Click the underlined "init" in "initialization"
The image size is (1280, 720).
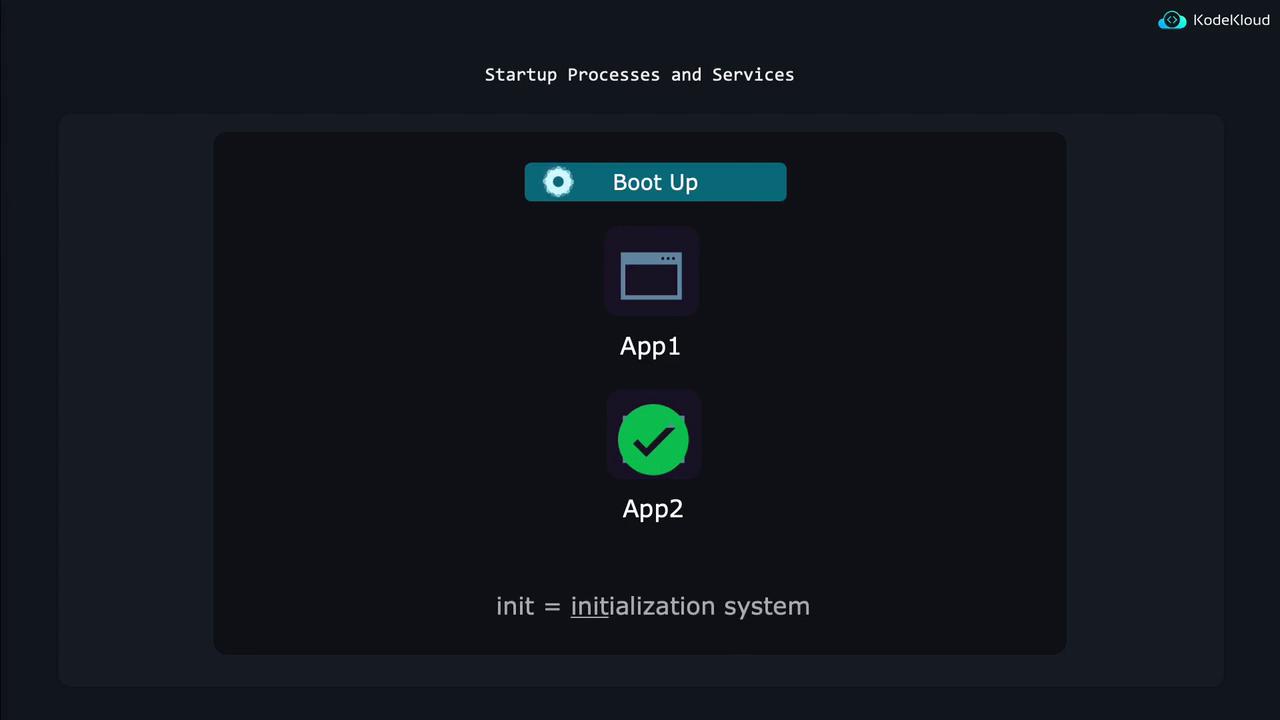click(589, 606)
